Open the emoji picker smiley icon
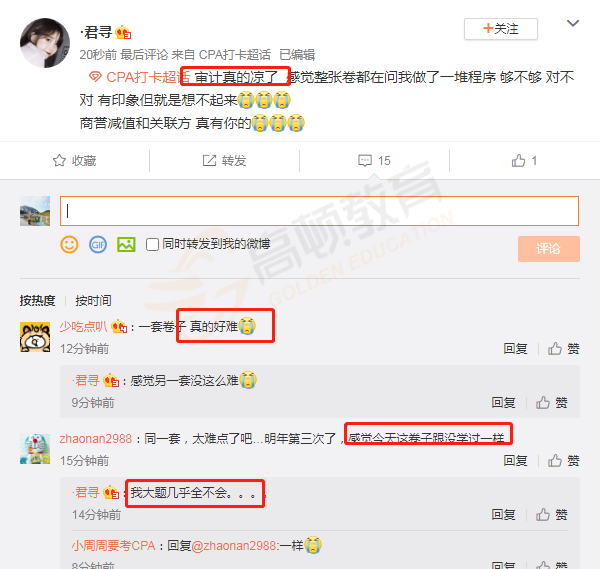600x569 pixels. coord(69,244)
